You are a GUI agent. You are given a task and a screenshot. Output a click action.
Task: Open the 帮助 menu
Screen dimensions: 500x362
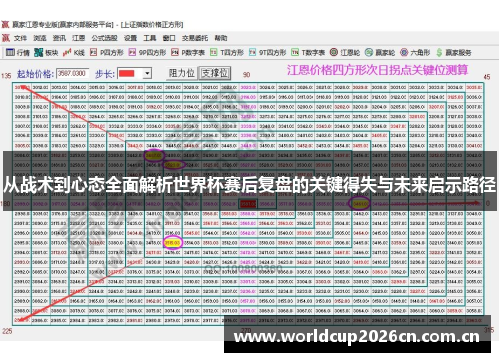click(221, 38)
